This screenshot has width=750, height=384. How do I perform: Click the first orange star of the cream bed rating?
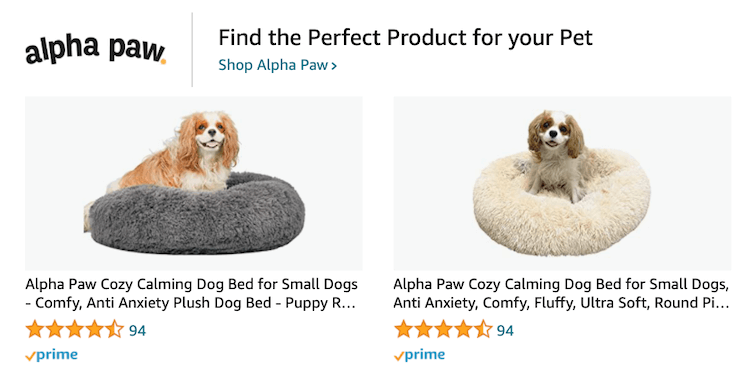(403, 330)
